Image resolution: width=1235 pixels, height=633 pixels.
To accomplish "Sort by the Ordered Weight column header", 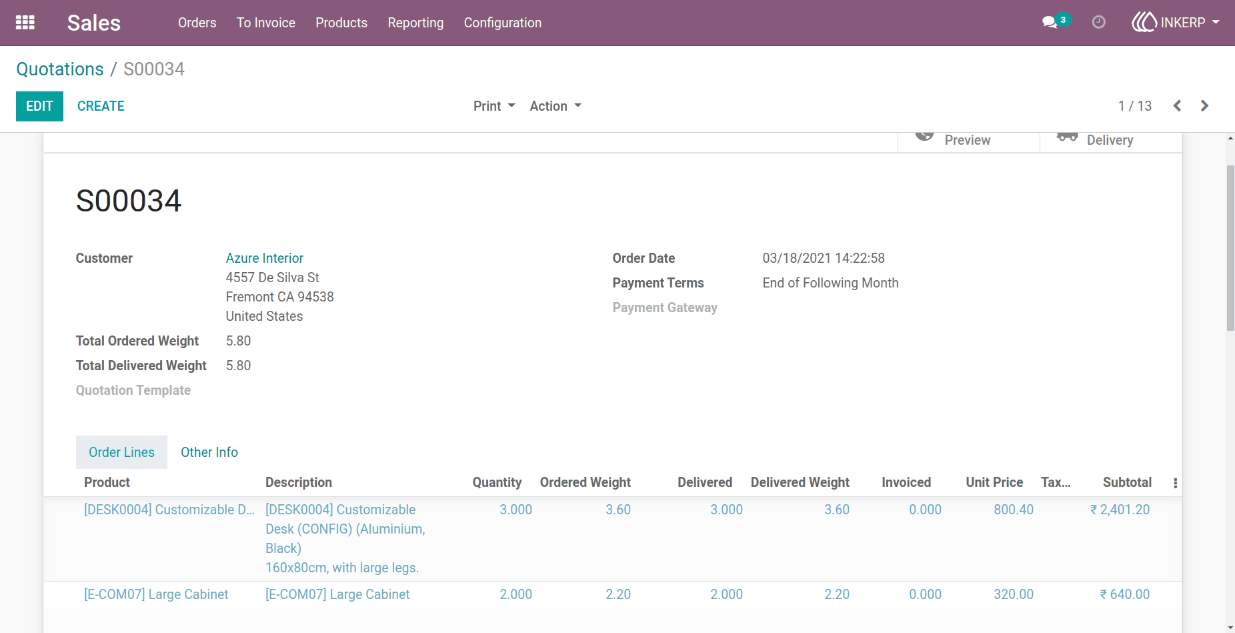I will 585,482.
